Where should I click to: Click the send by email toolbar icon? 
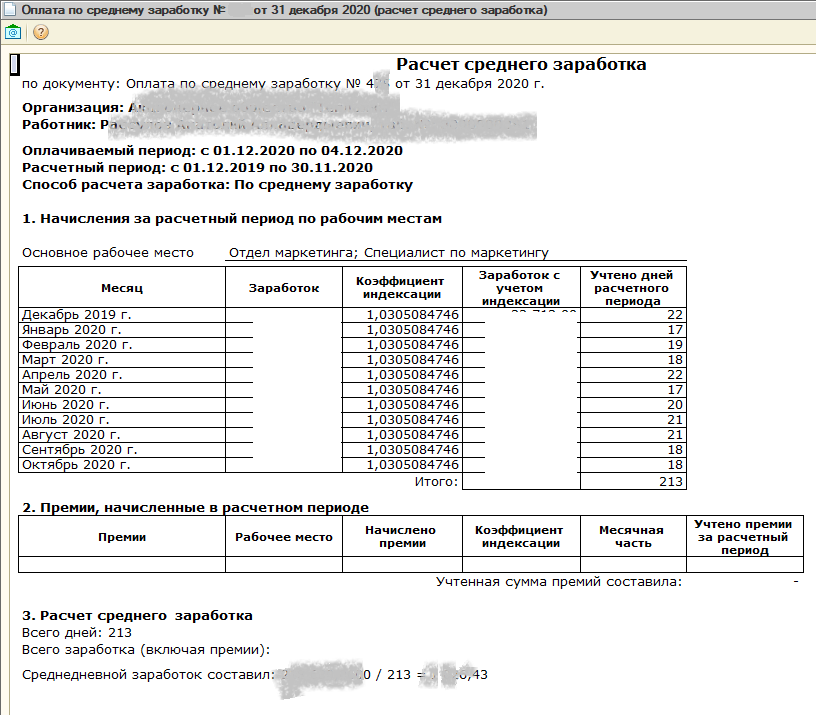13,32
